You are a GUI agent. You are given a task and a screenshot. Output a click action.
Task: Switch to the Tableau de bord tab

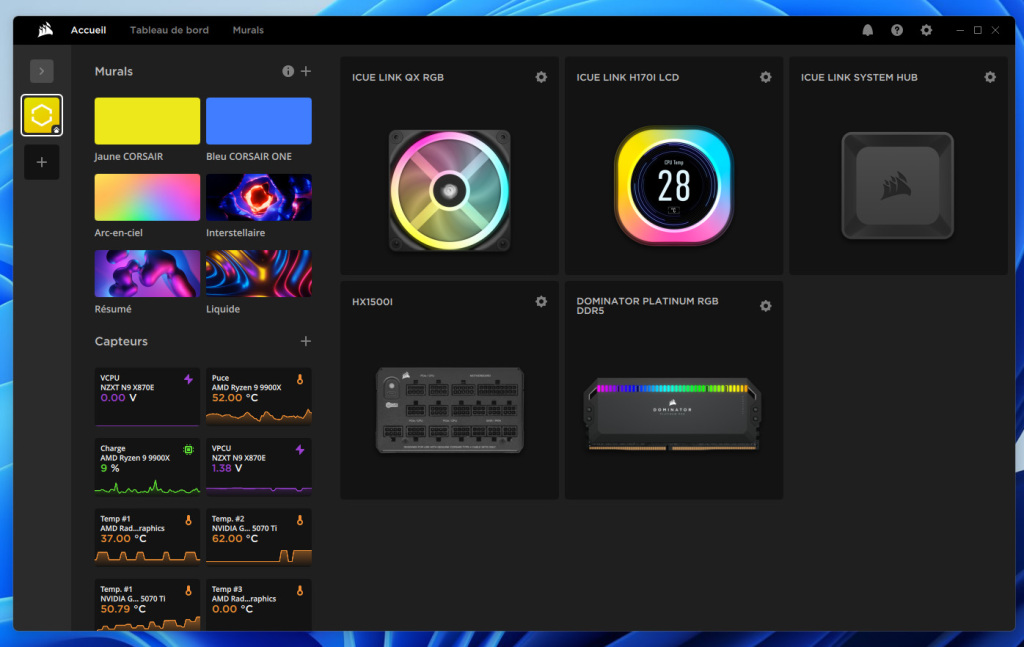coord(169,30)
